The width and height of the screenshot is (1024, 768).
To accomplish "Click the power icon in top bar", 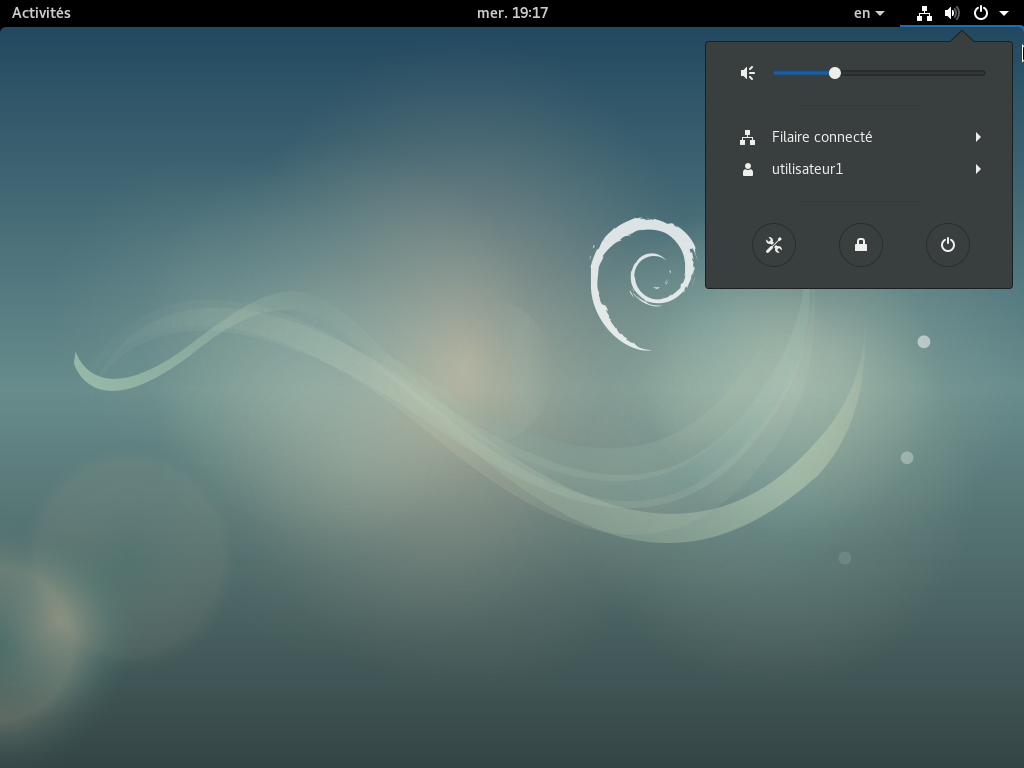I will coord(981,13).
